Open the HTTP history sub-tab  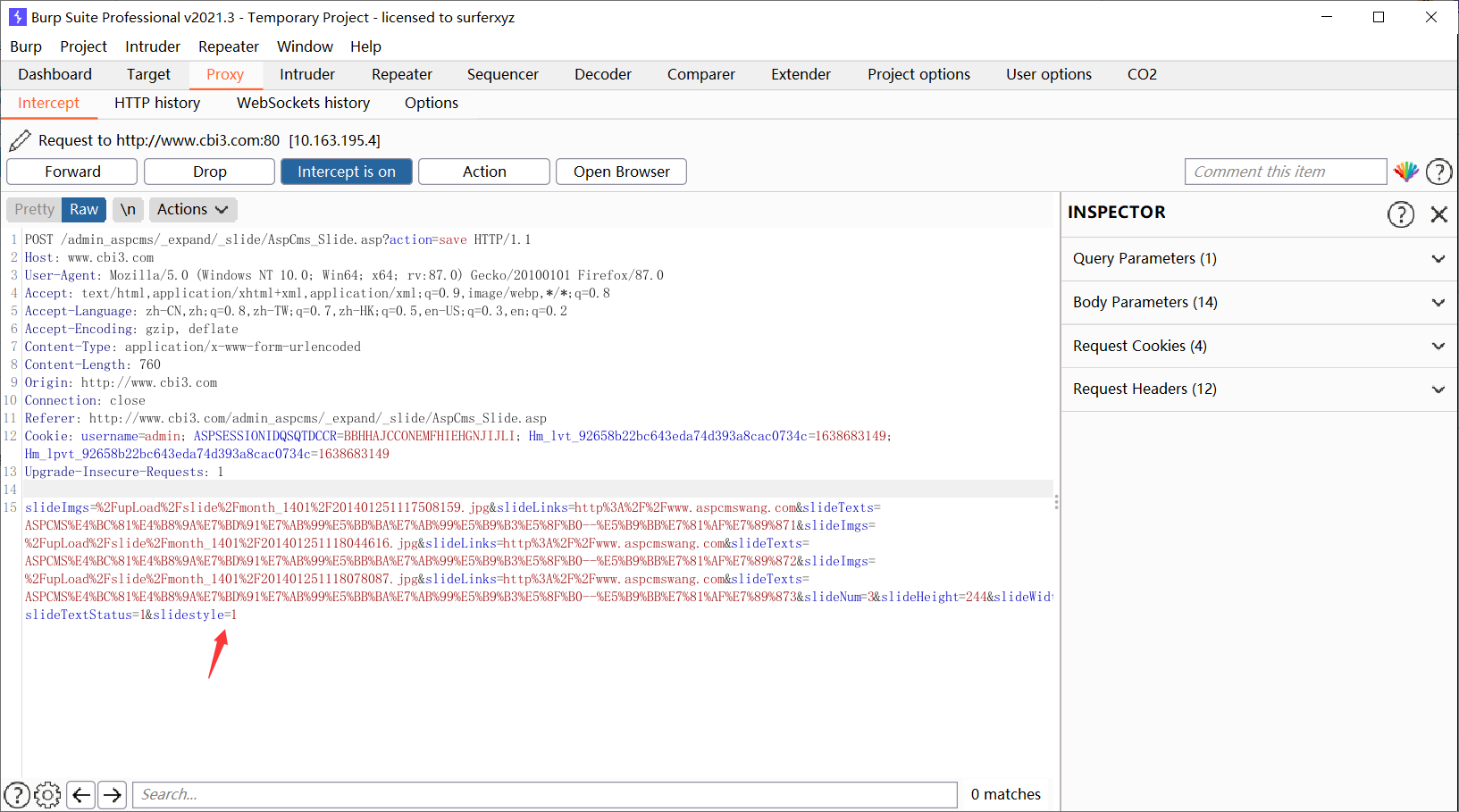pos(157,103)
